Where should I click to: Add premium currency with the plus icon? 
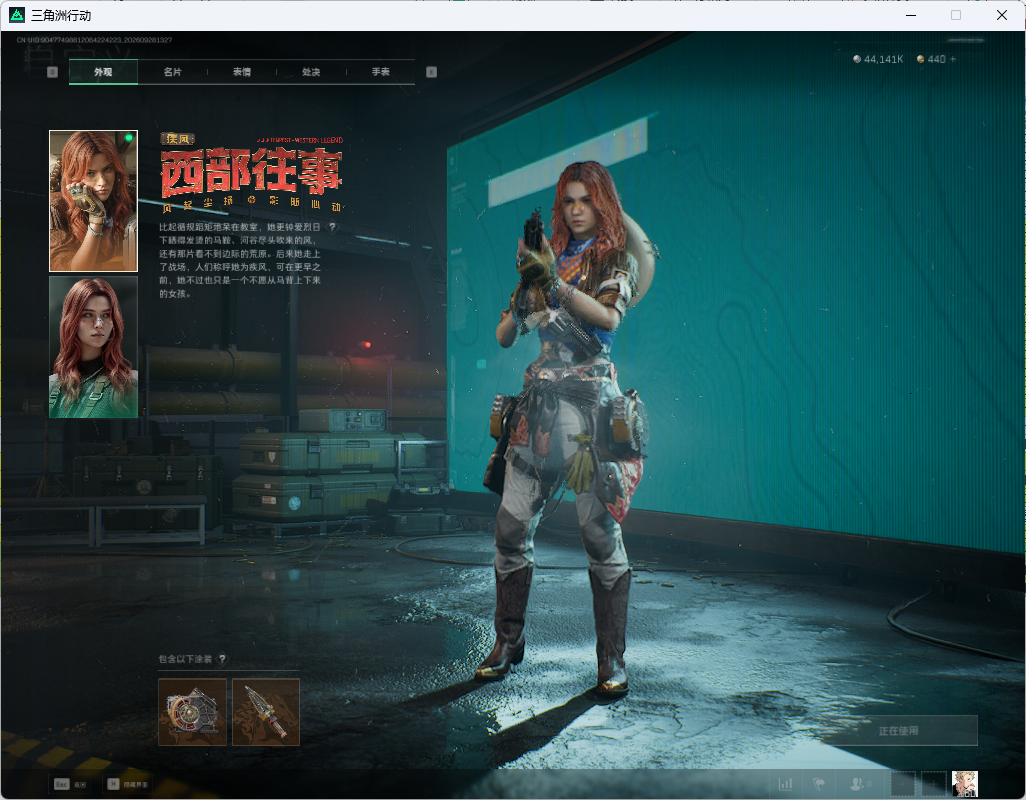click(x=953, y=59)
